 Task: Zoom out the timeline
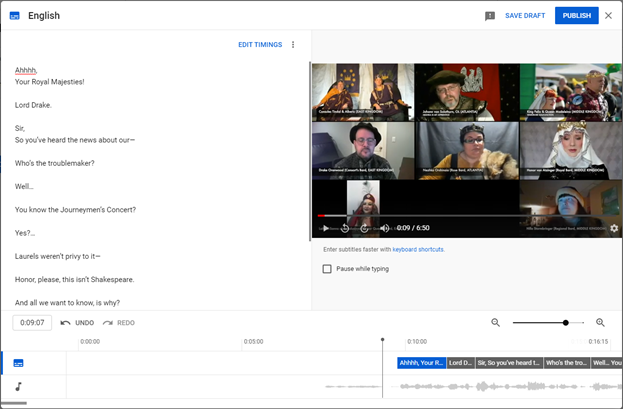tap(495, 323)
